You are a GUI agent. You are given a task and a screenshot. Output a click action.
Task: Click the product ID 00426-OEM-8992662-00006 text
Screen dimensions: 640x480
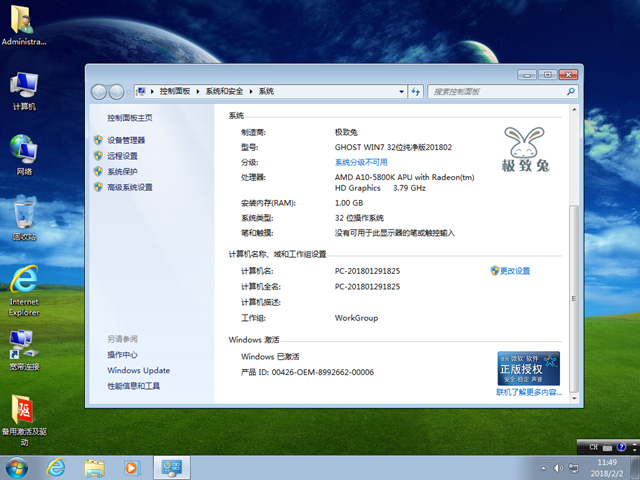[x=323, y=372]
